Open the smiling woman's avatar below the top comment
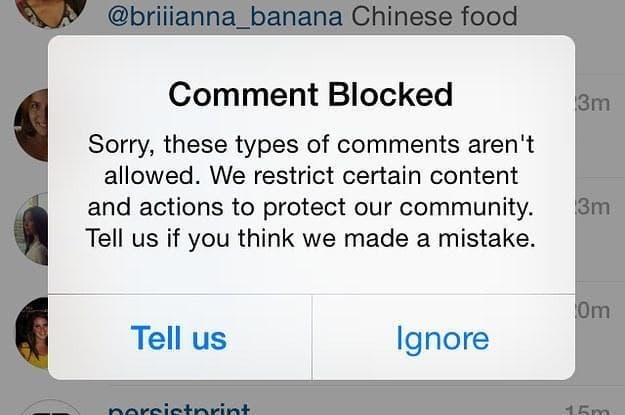Screen dimensions: 625x415 tap(31, 125)
